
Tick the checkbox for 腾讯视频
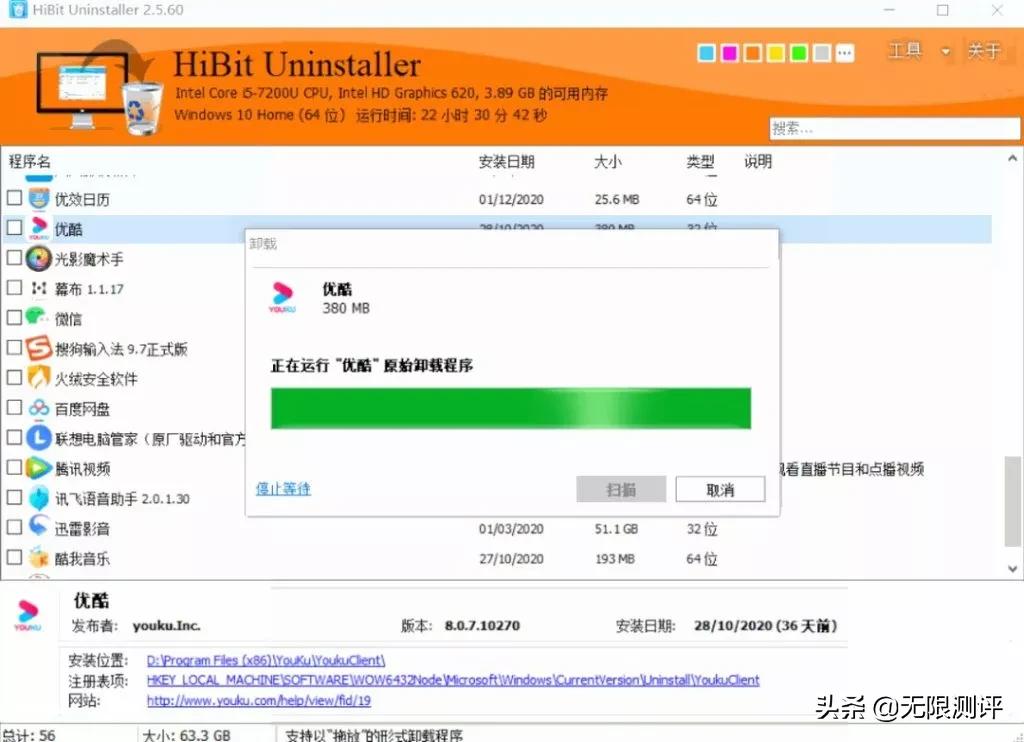pyautogui.click(x=14, y=467)
